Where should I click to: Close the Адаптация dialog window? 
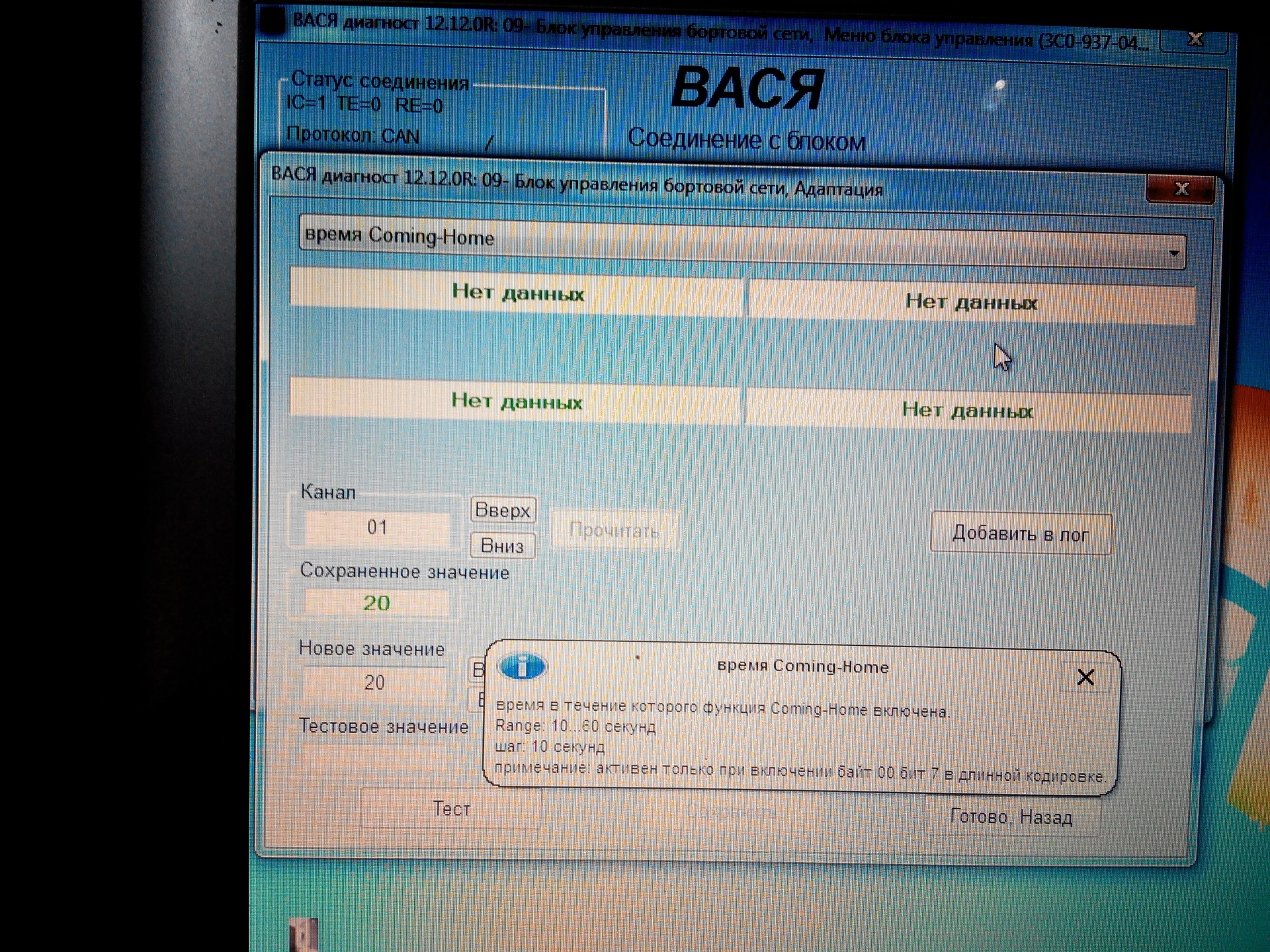(1181, 189)
